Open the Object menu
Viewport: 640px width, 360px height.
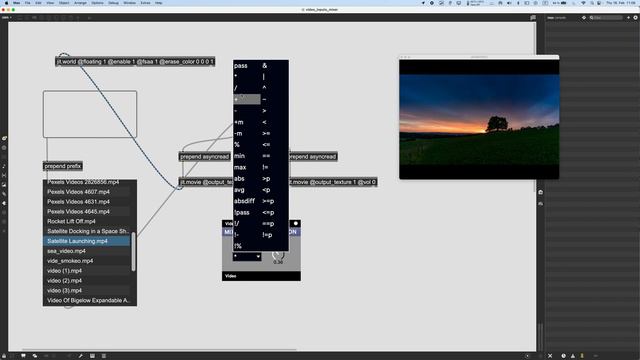[x=64, y=3]
